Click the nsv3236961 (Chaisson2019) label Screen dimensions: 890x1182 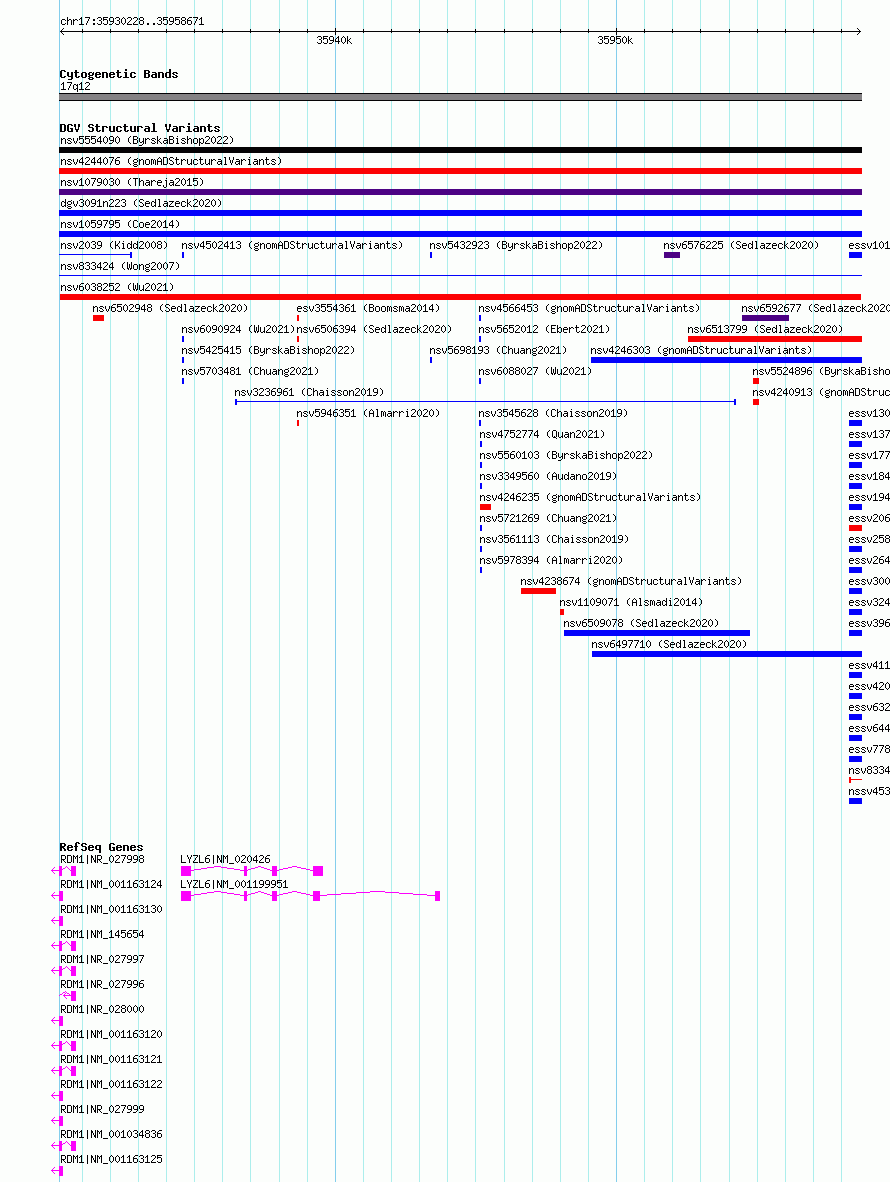(309, 393)
